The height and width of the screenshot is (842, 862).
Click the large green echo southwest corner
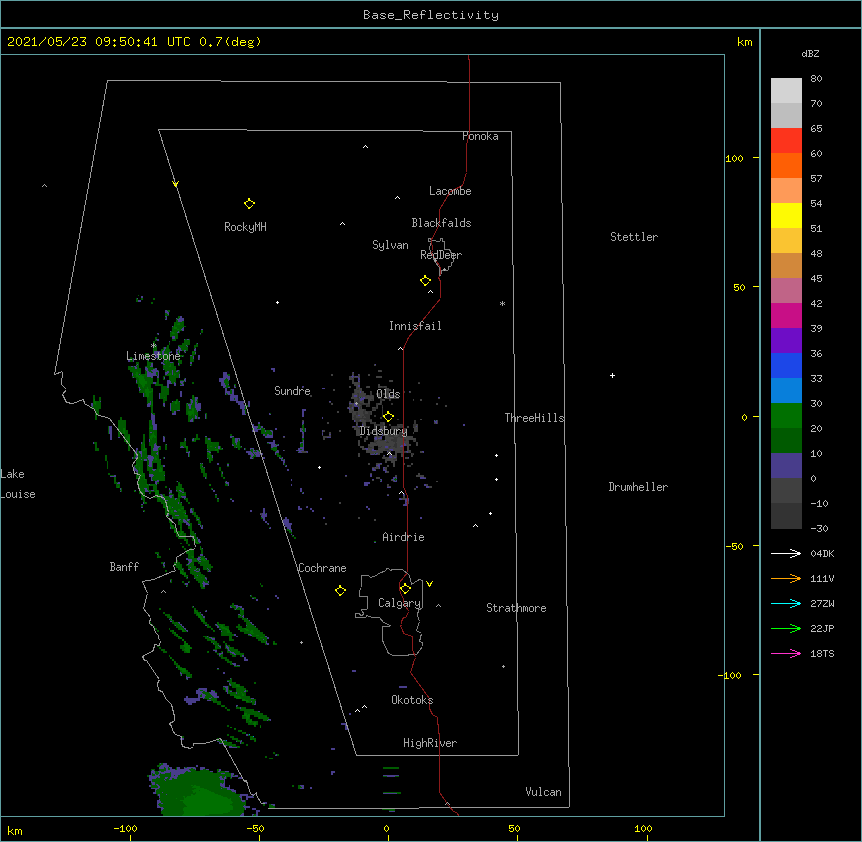tap(198, 791)
